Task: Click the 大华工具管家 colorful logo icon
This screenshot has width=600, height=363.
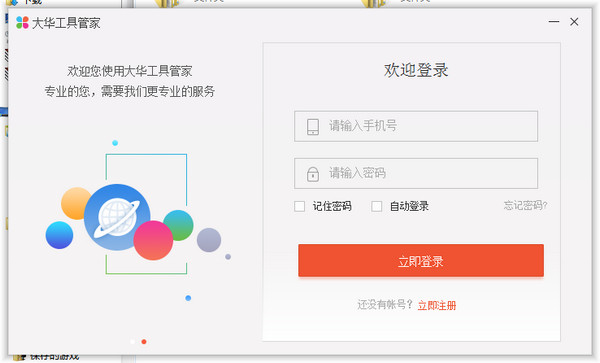Action: click(x=23, y=23)
